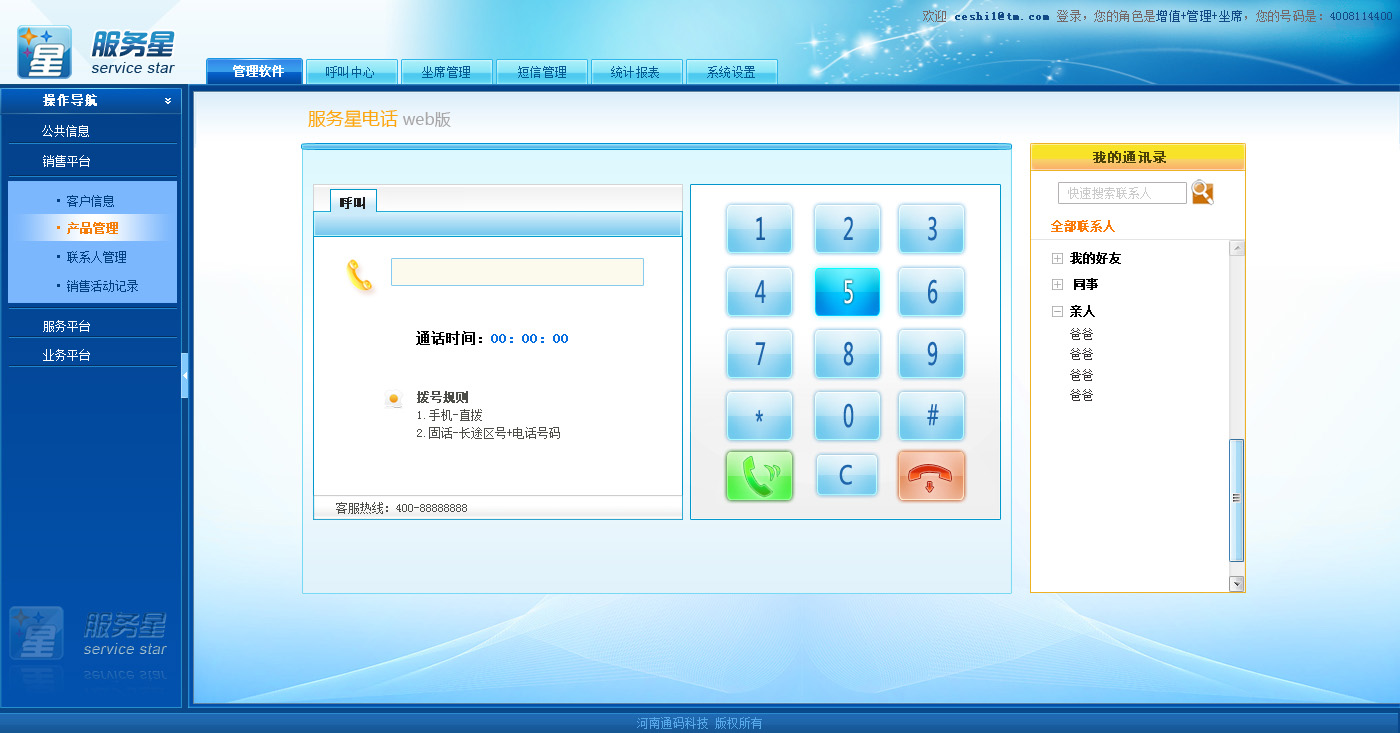
Task: Switch to the 呼叫中心 tab
Action: click(350, 72)
